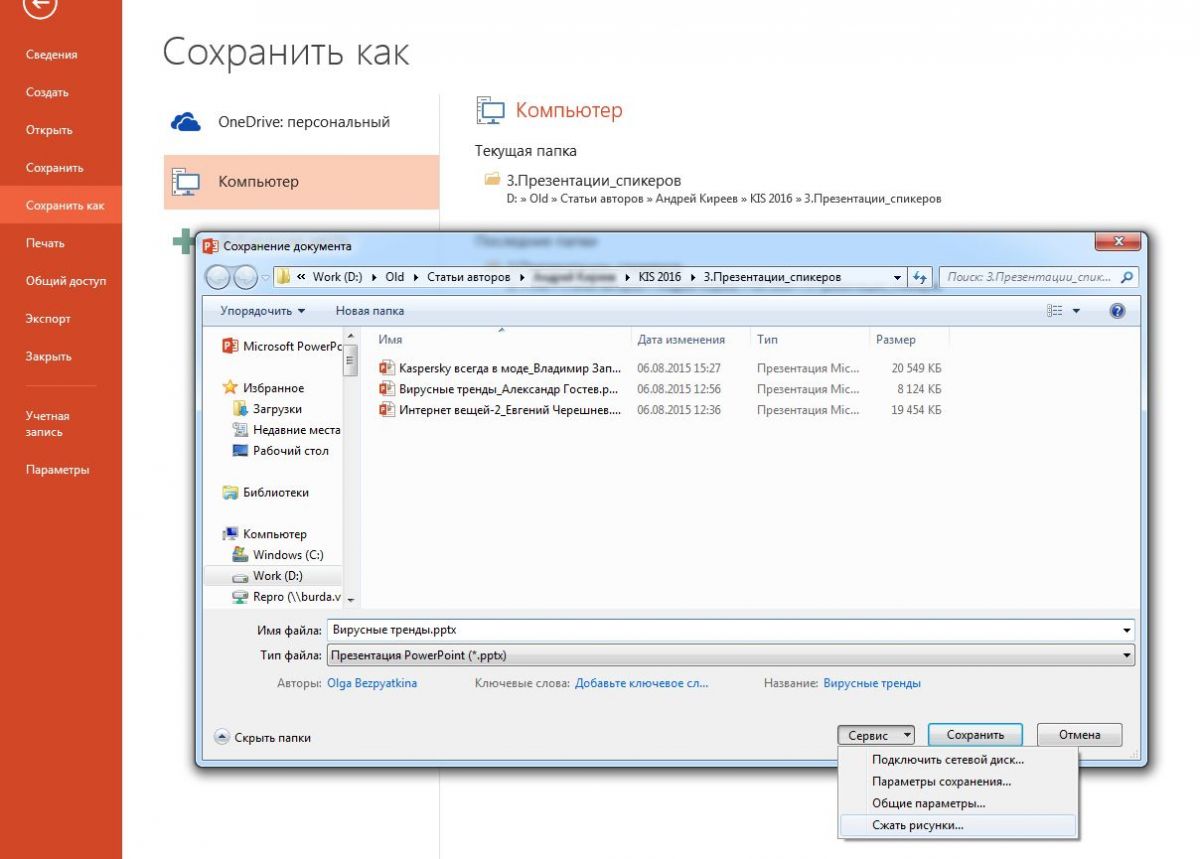Refresh the folder using address bar refresh icon
This screenshot has height=859, width=1200.
pyautogui.click(x=921, y=277)
